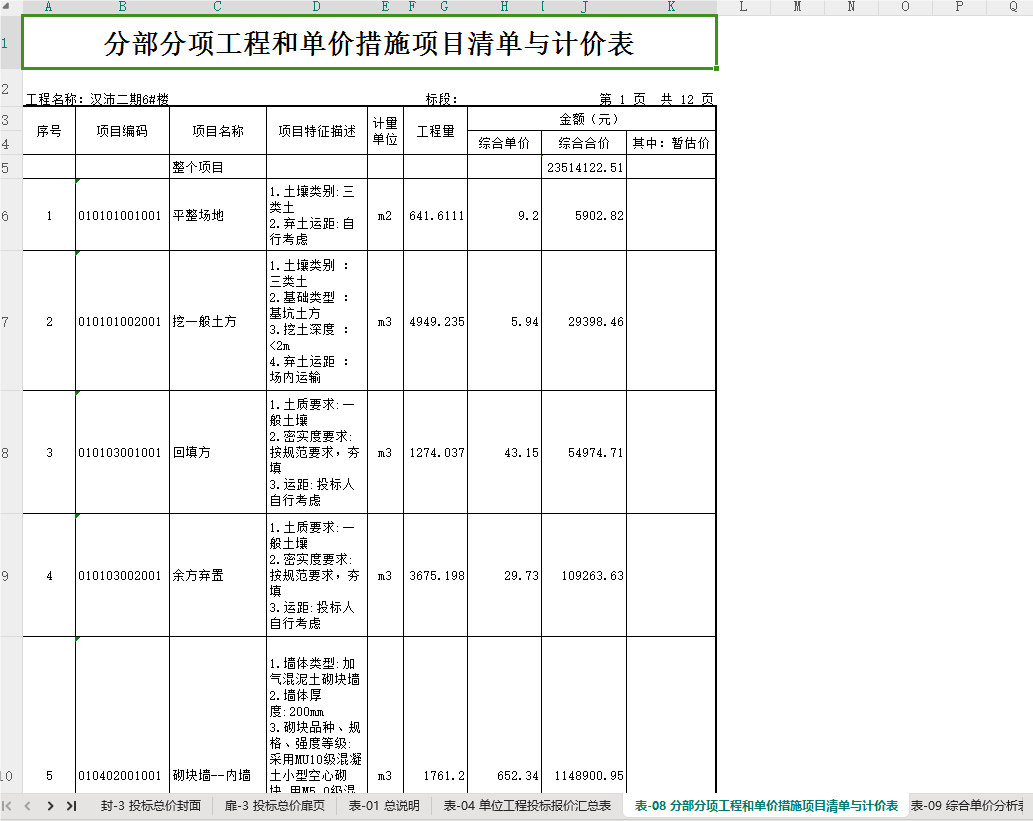Click the 其中：暂估价 header cell
This screenshot has height=821, width=1033.
[x=671, y=143]
